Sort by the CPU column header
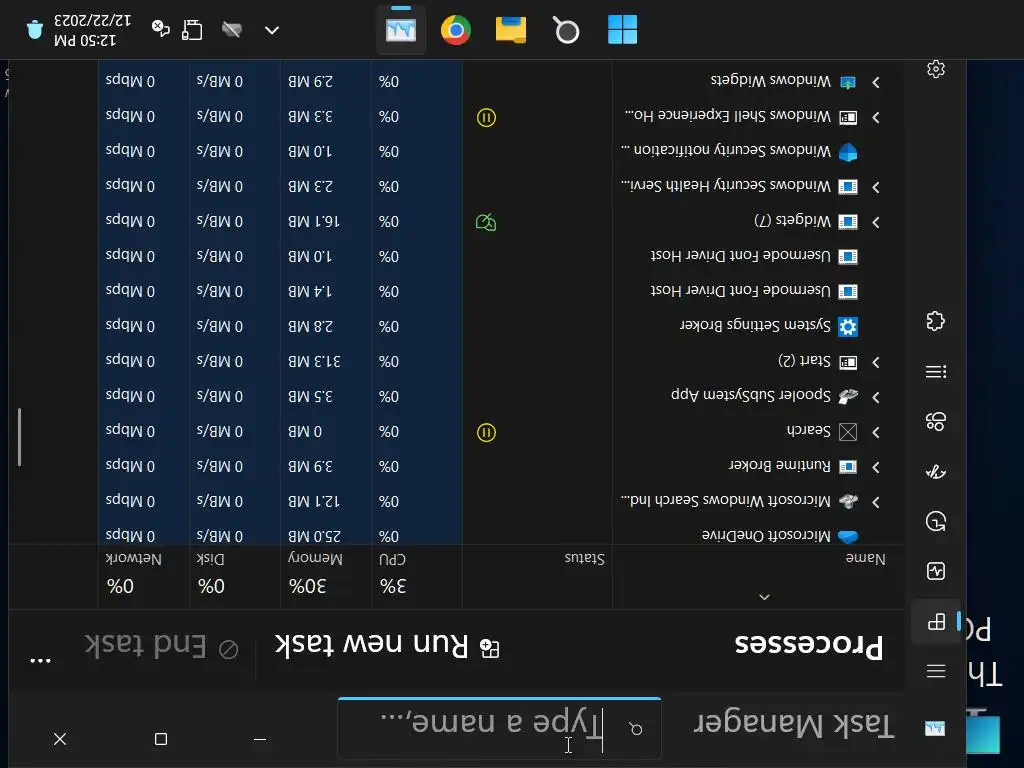 392,560
